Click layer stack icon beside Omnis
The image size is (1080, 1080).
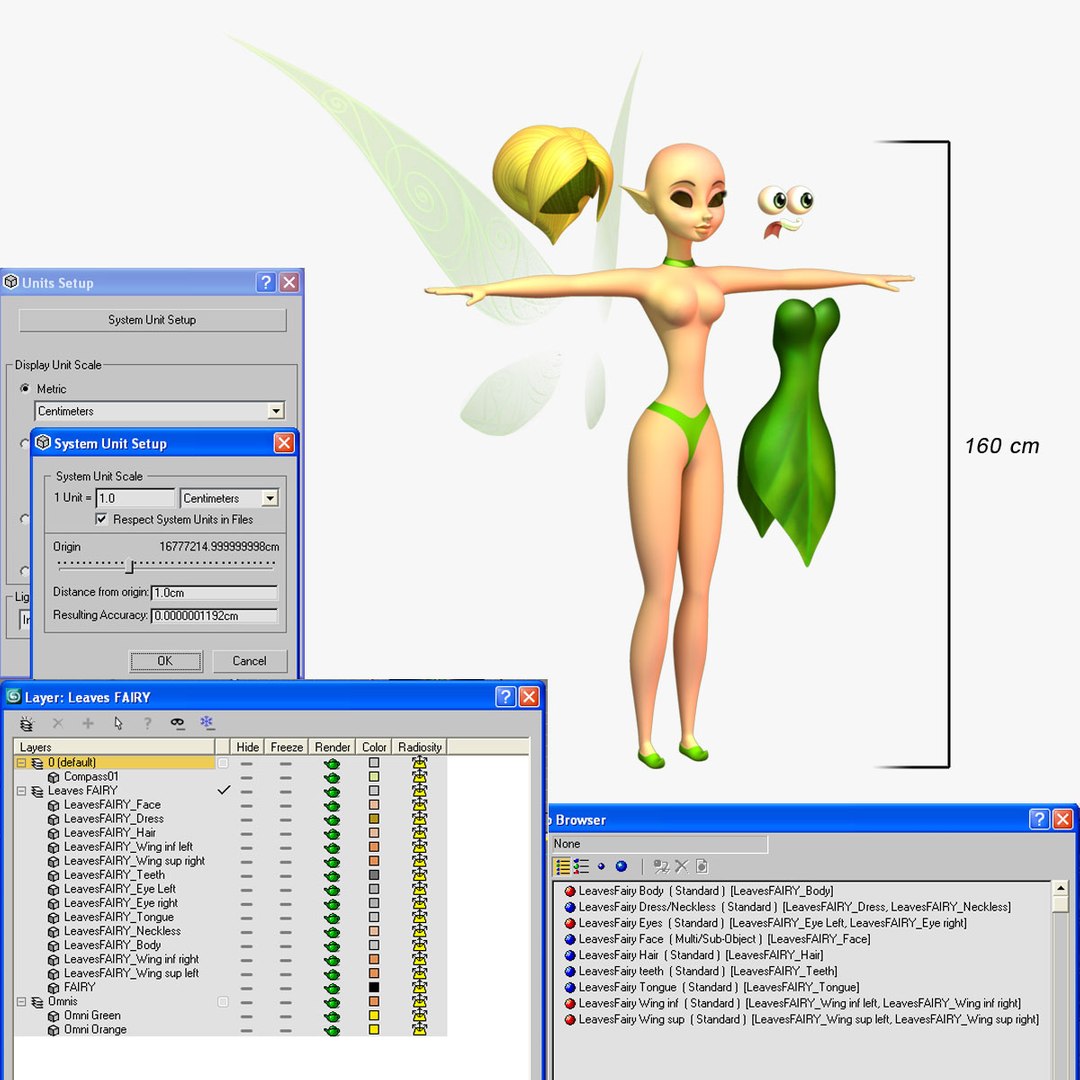pos(38,1002)
